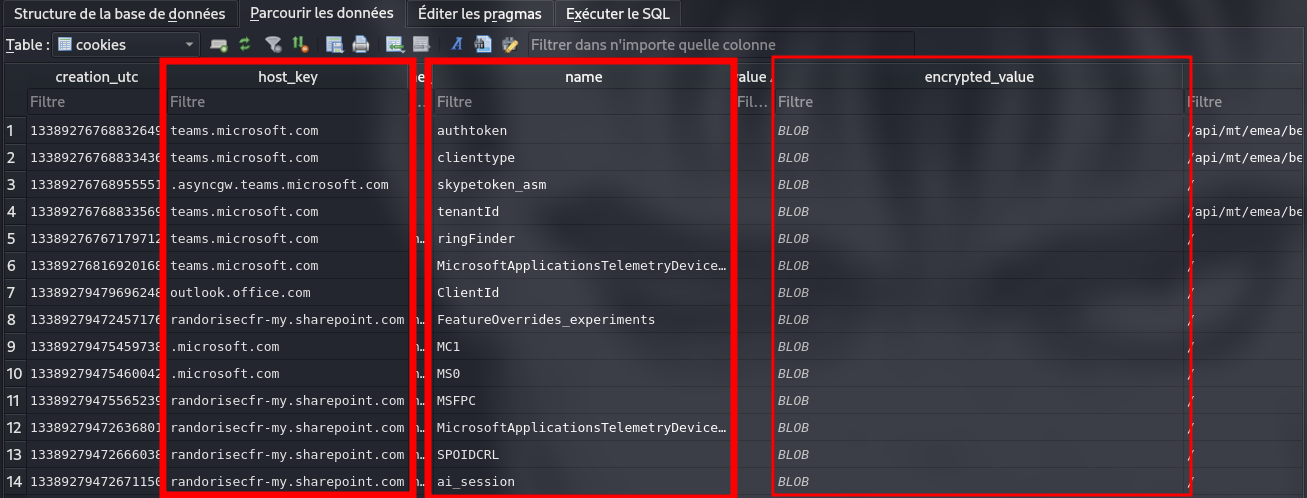1307x498 pixels.
Task: Click the refresh table data icon
Action: coord(245,45)
